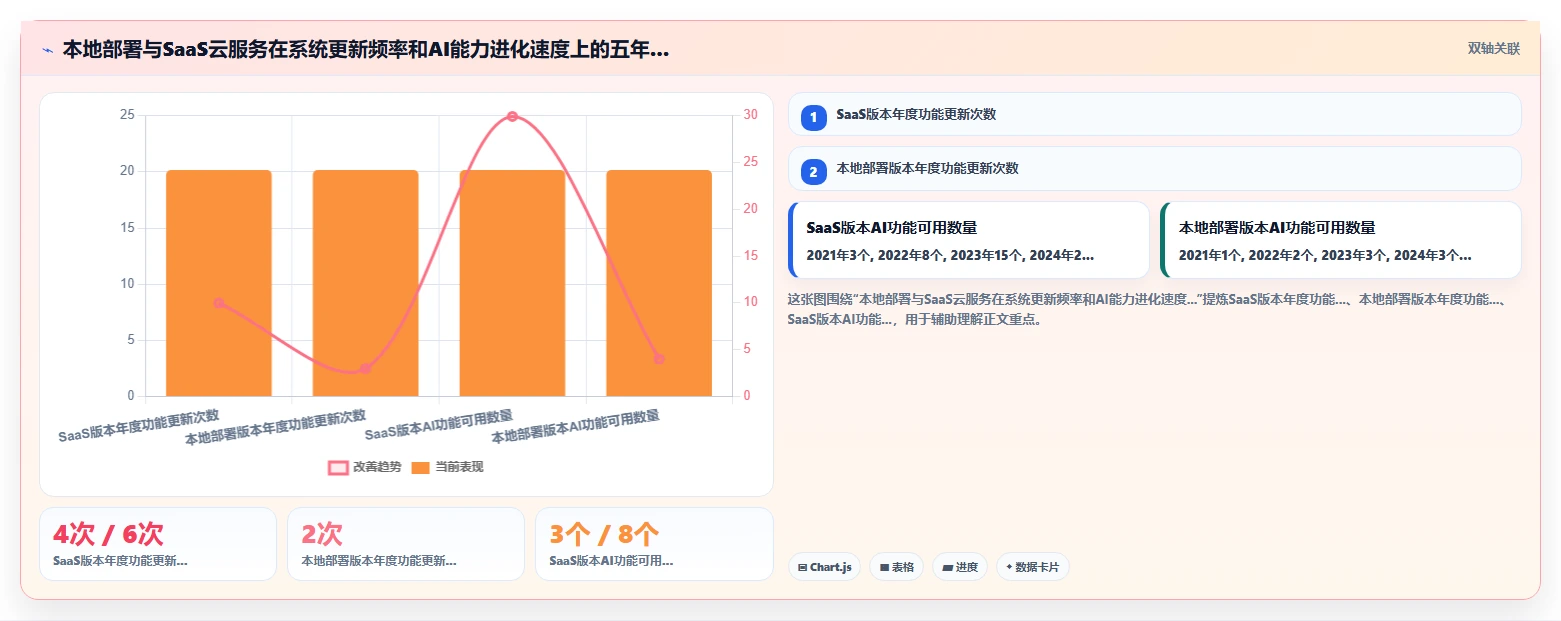Open list item 本地部署版本年度功能更新次数

tap(1154, 168)
